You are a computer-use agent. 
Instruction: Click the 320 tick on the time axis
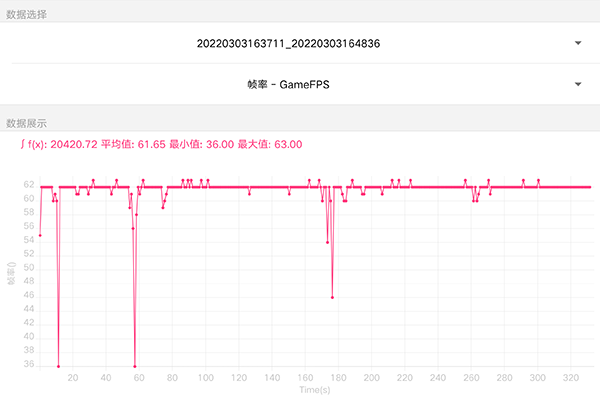click(570, 378)
